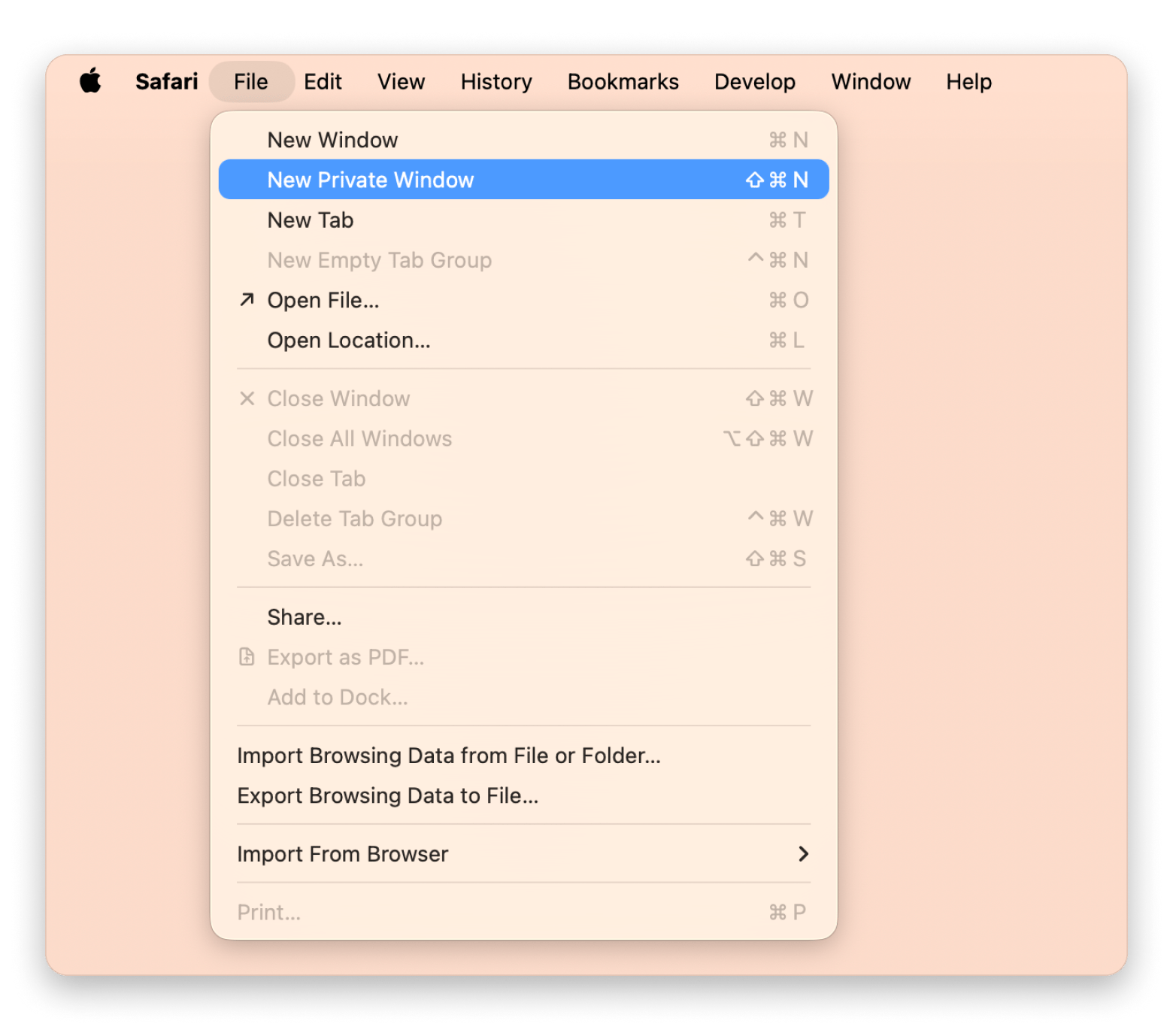Open a New Tab

tap(310, 220)
